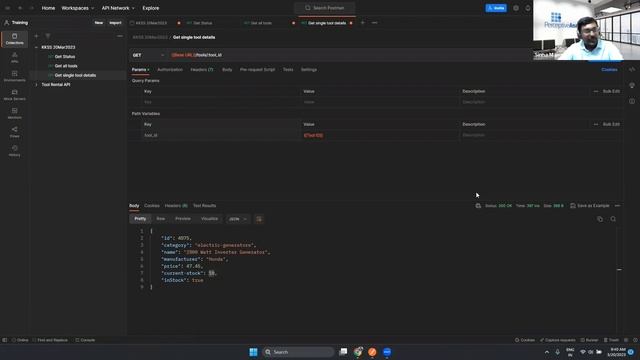The image size is (640, 360).
Task: Open the code snippet panel icon
Action: click(x=632, y=70)
